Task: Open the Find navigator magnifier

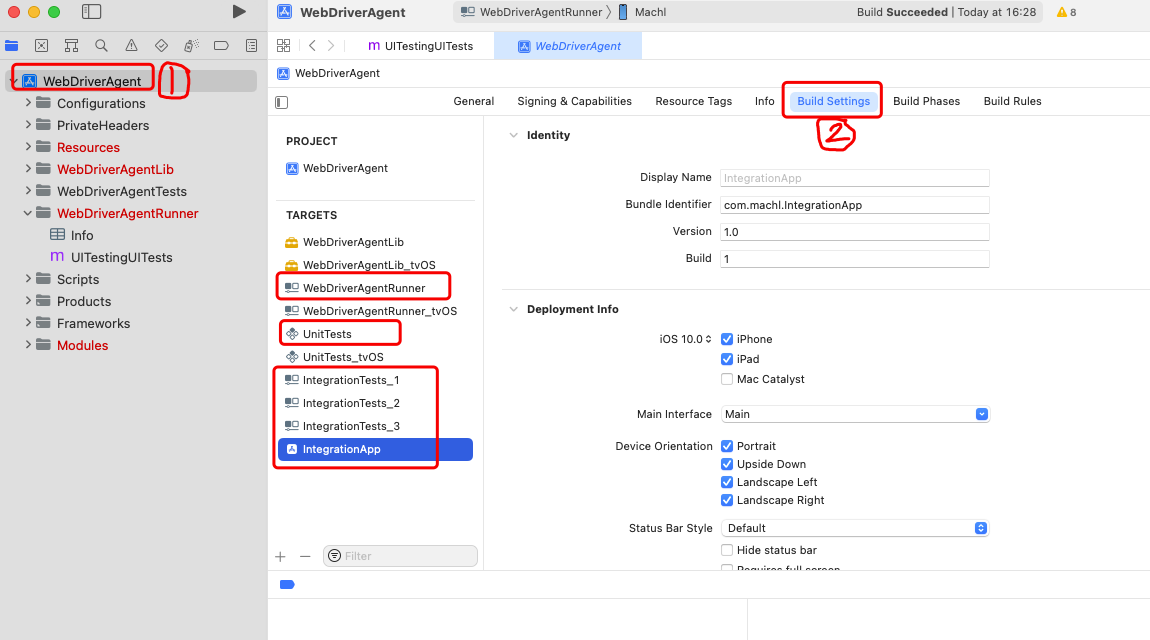Action: pos(101,45)
